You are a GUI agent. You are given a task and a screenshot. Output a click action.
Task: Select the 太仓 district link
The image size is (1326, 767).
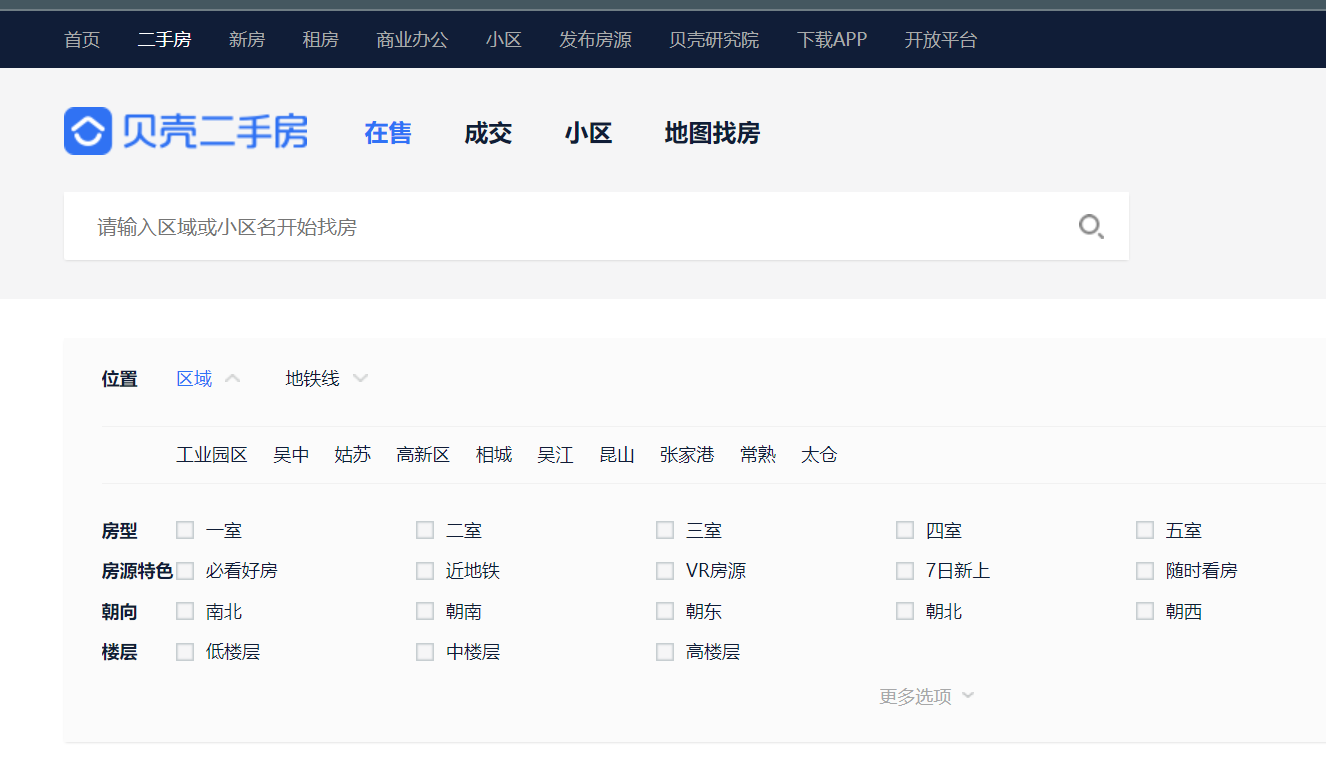pyautogui.click(x=819, y=455)
